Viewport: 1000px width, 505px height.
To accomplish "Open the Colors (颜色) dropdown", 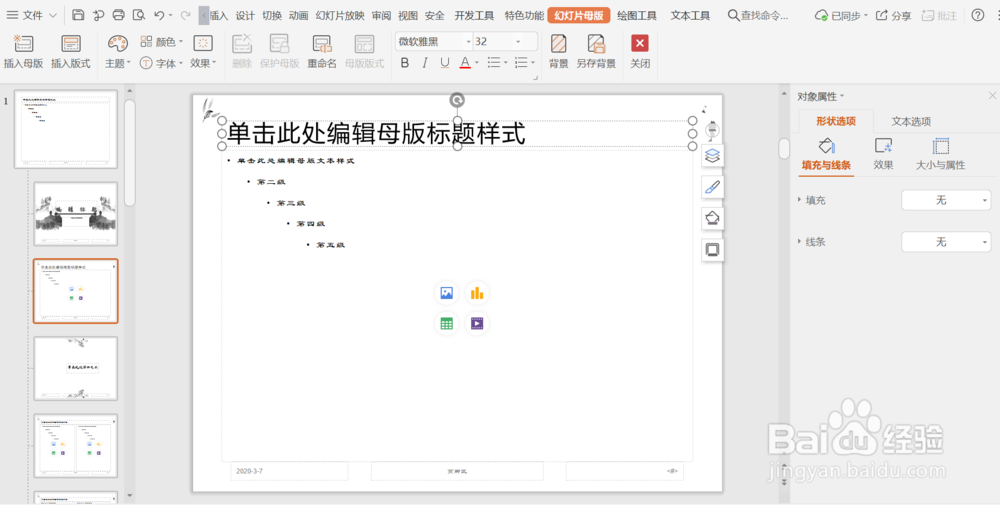I will (162, 42).
